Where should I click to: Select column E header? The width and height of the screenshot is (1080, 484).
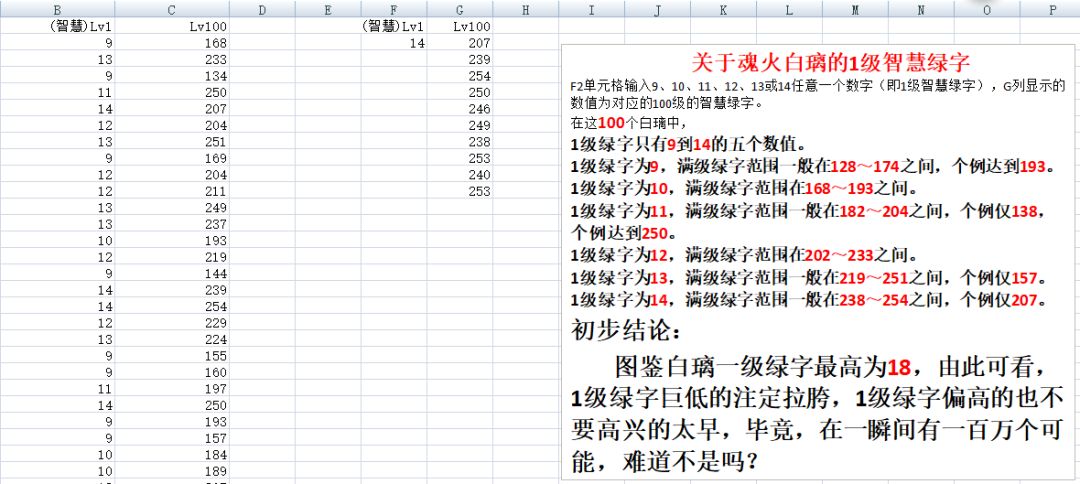click(328, 9)
